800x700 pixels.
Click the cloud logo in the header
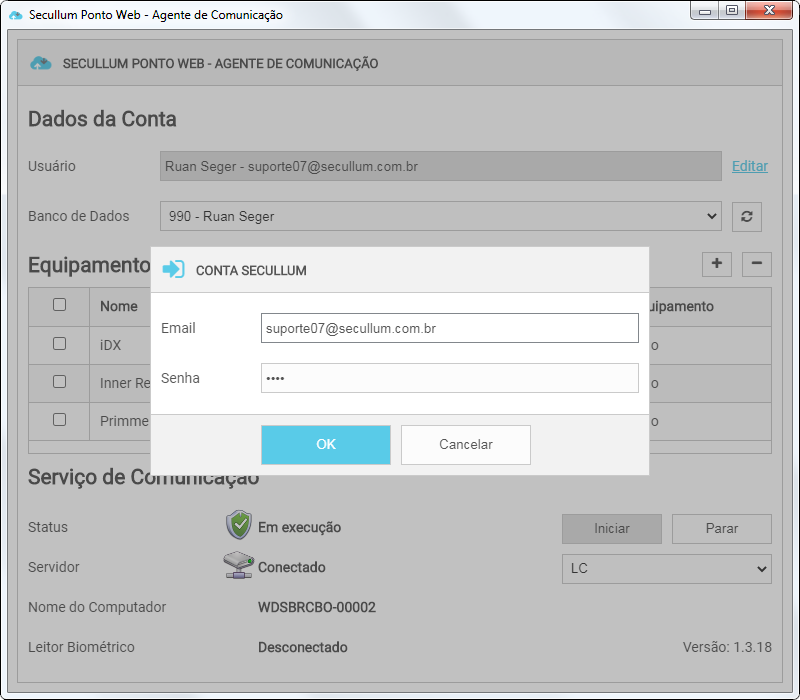coord(41,63)
